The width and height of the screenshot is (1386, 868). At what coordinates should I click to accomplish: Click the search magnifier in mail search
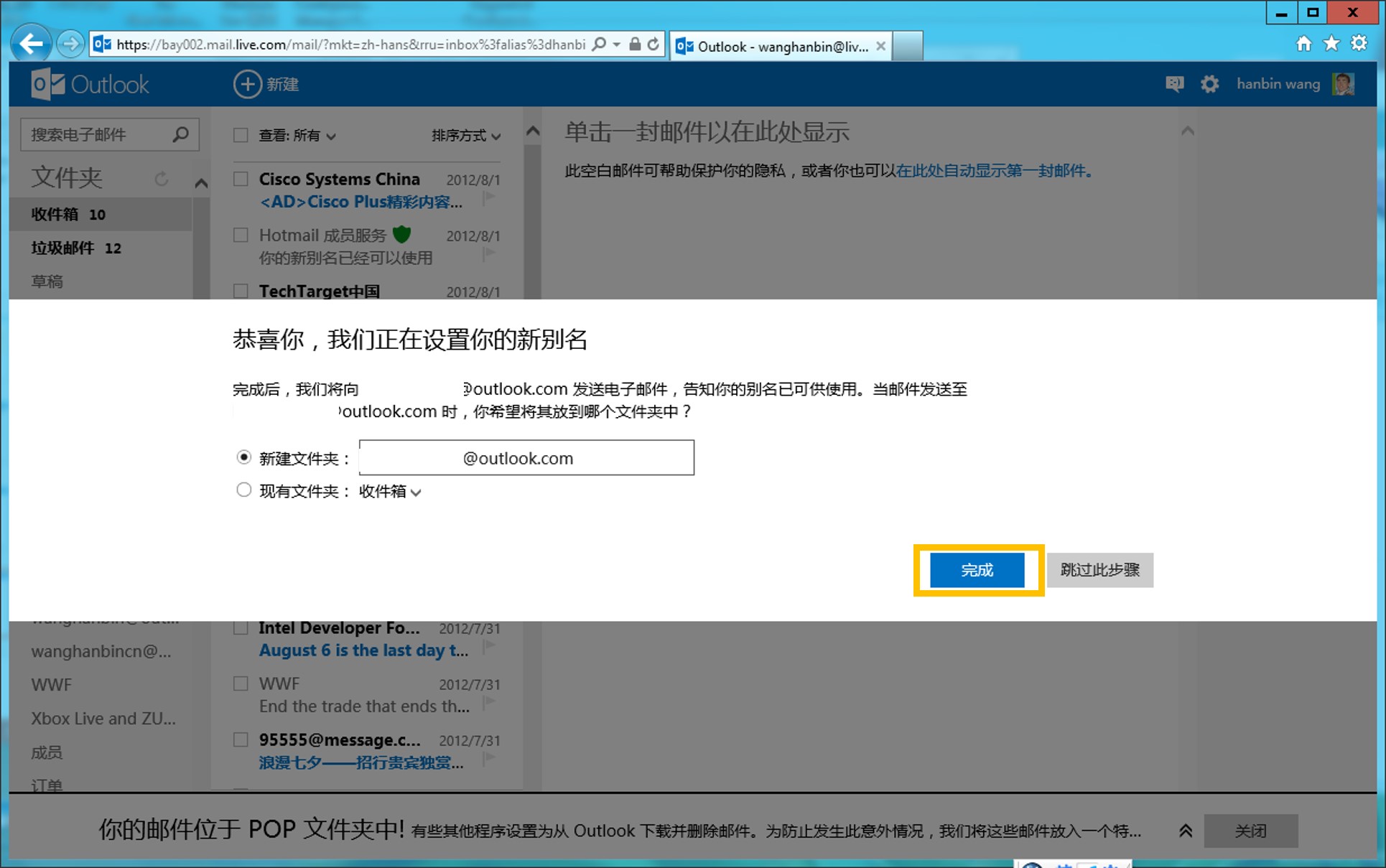coord(181,134)
